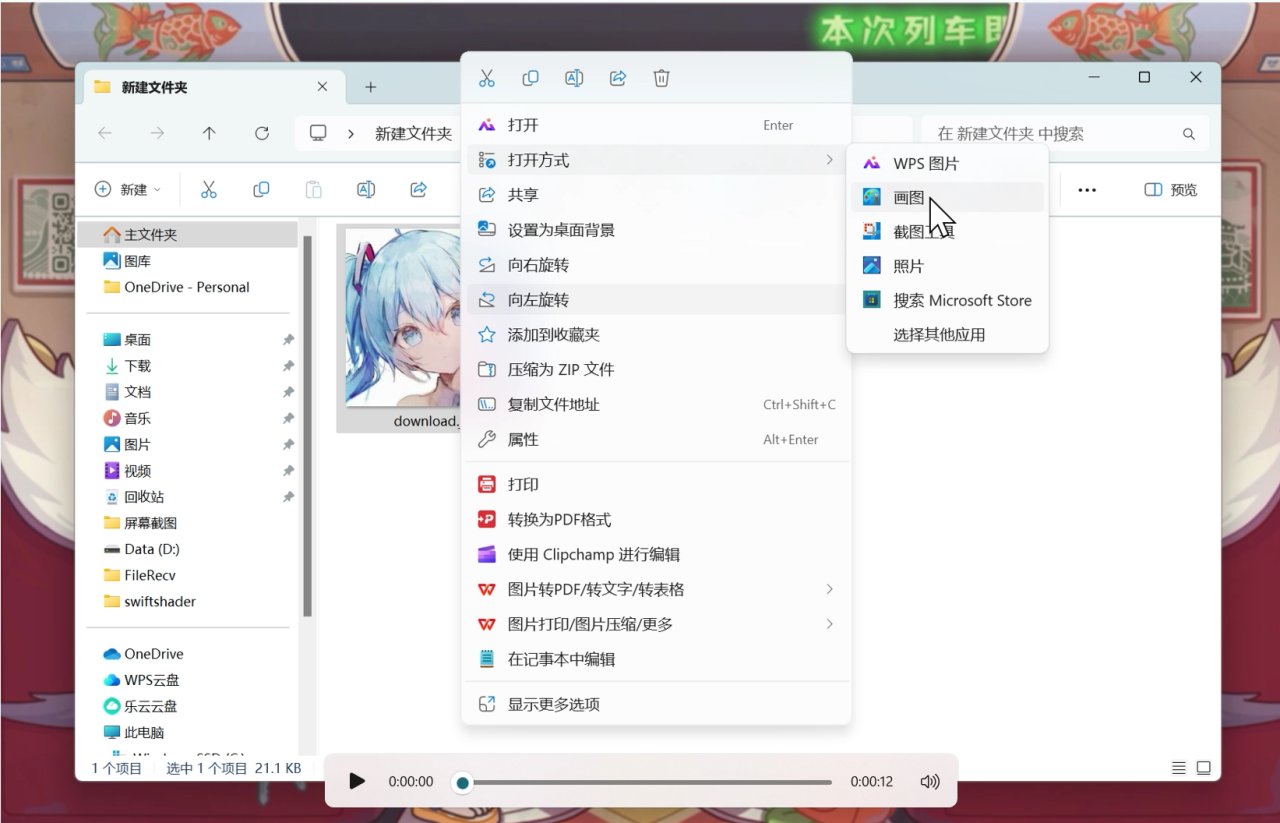
Task: Click the computer icon in the address bar
Action: click(x=319, y=133)
